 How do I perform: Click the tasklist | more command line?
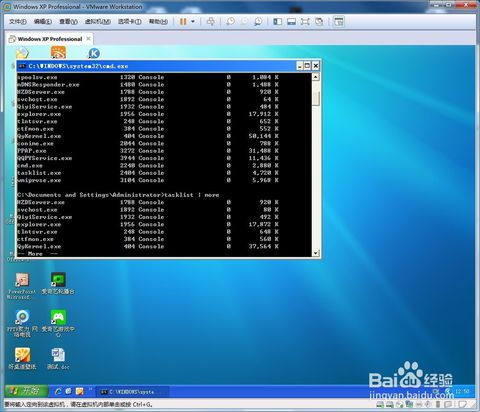click(118, 195)
